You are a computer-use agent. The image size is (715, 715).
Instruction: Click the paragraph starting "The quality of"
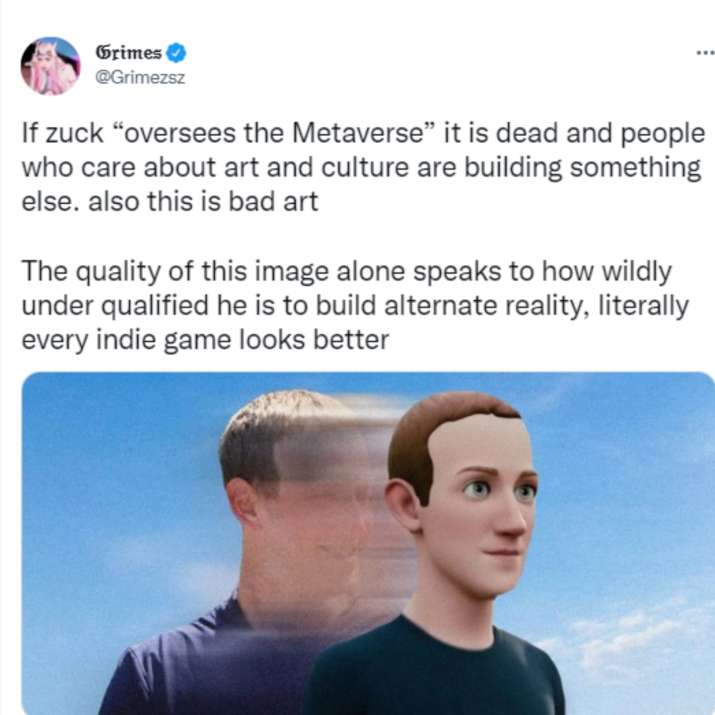pyautogui.click(x=356, y=306)
